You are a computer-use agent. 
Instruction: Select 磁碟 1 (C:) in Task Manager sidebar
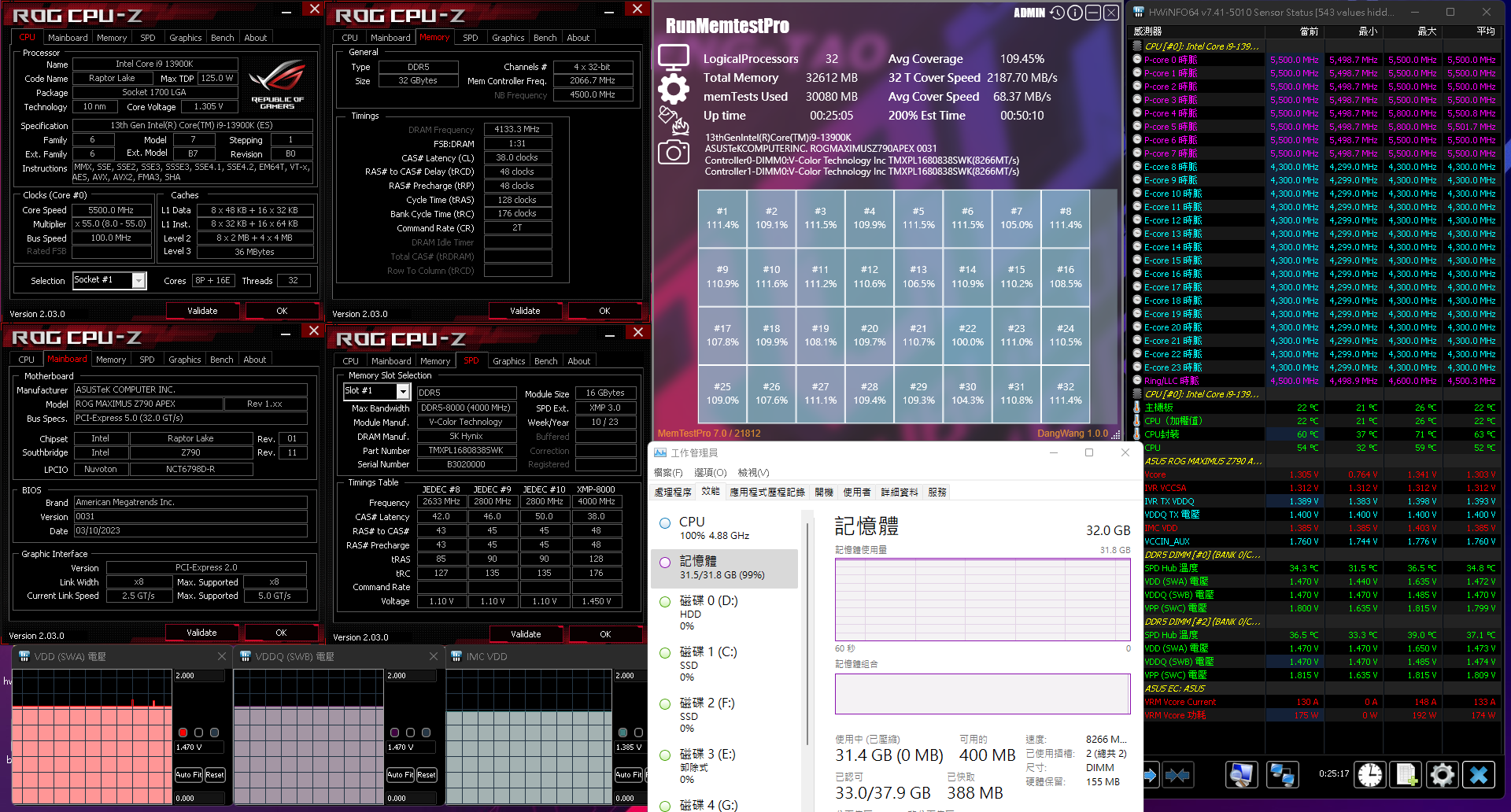coord(724,664)
